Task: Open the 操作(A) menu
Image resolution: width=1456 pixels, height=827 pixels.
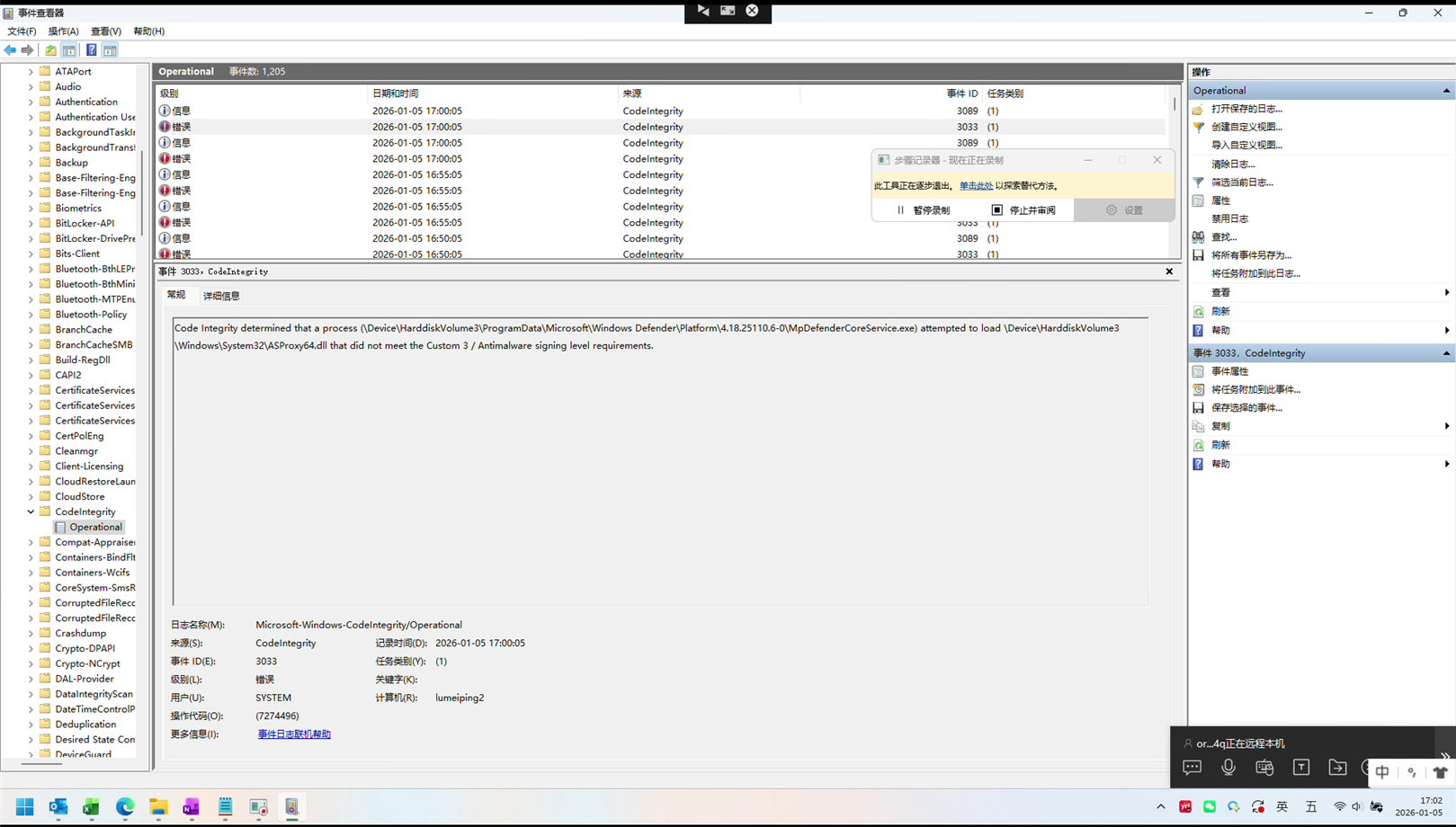Action: click(x=64, y=31)
